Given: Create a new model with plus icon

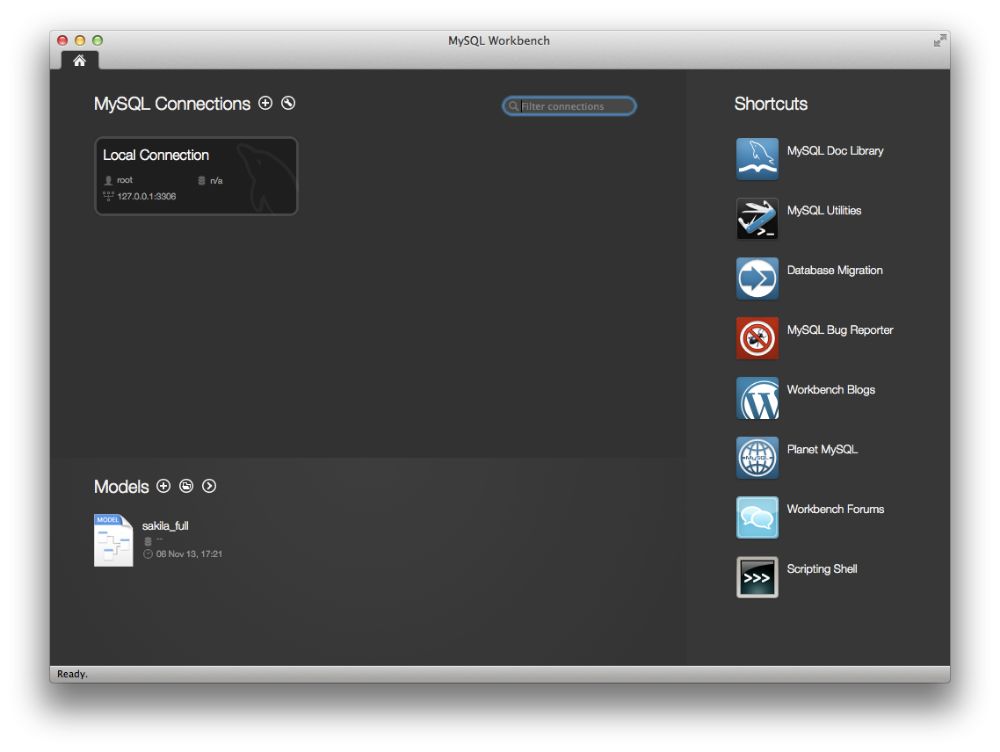Looking at the screenshot, I should (x=163, y=486).
